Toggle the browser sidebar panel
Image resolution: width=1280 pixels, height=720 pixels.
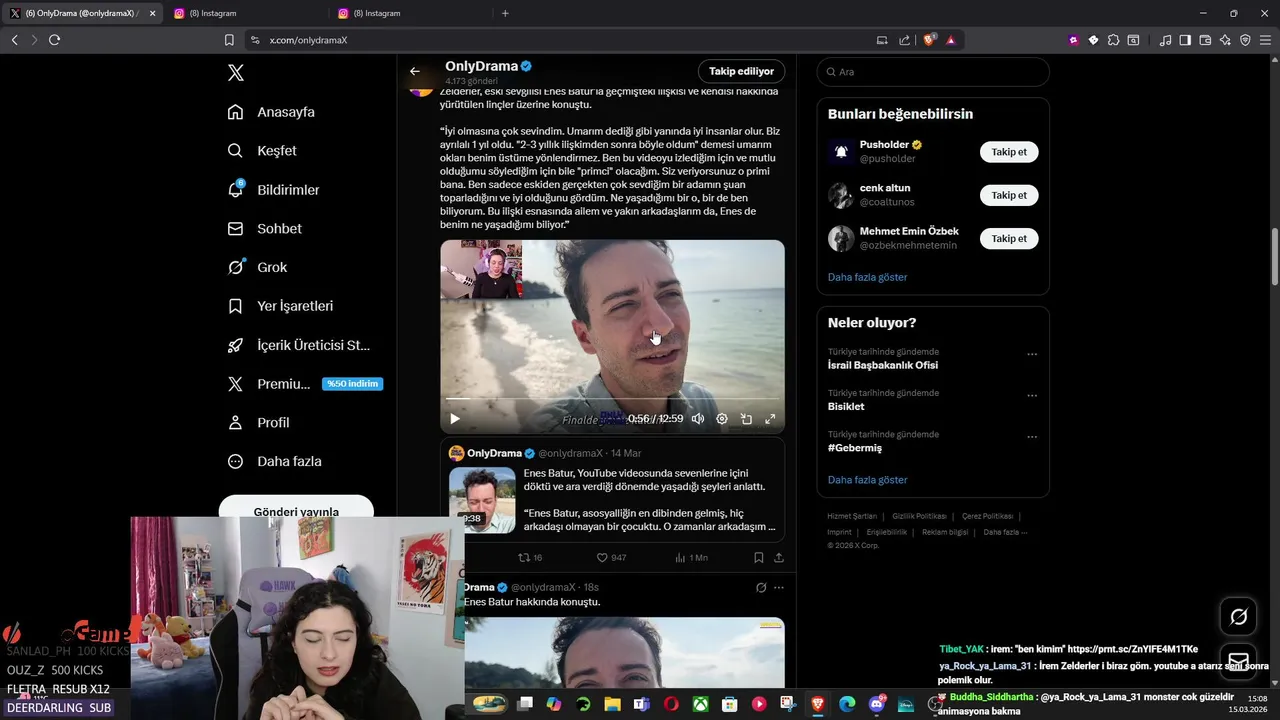(1185, 40)
